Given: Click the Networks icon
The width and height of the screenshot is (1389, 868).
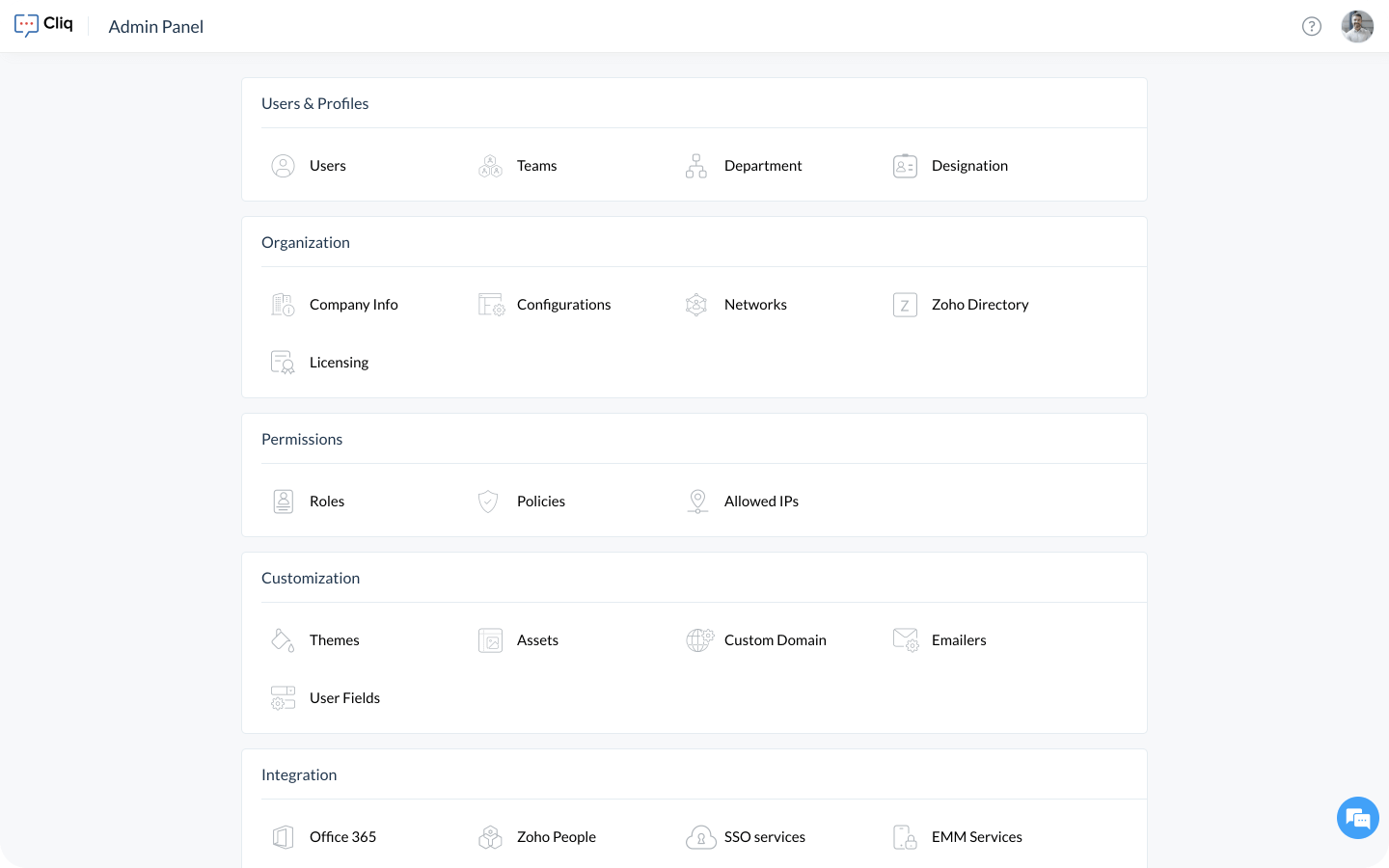Looking at the screenshot, I should pos(696,305).
